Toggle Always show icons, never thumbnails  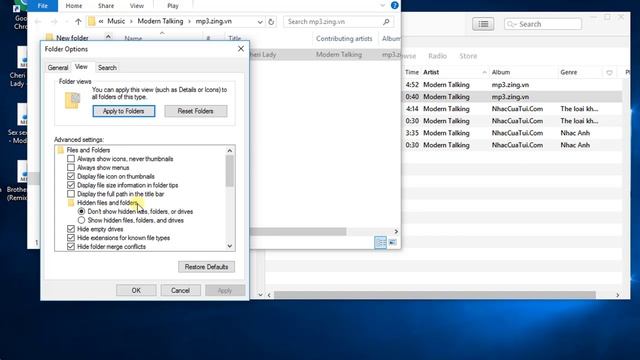(x=71, y=159)
